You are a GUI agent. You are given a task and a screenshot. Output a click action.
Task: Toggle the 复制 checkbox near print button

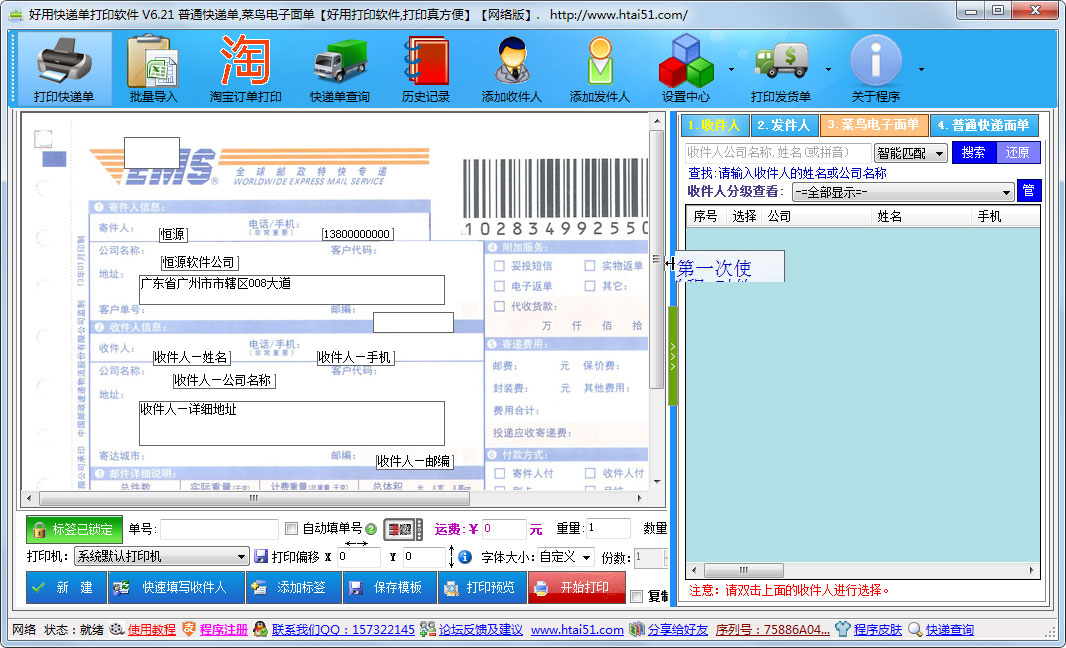(x=636, y=596)
